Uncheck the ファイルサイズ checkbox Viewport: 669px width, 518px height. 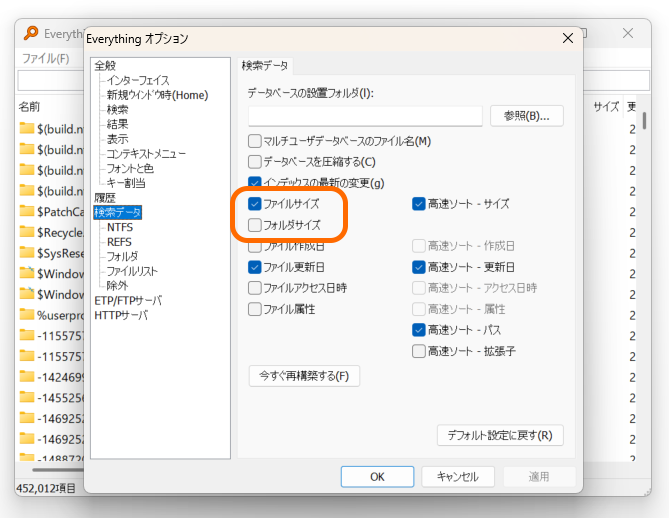click(255, 204)
